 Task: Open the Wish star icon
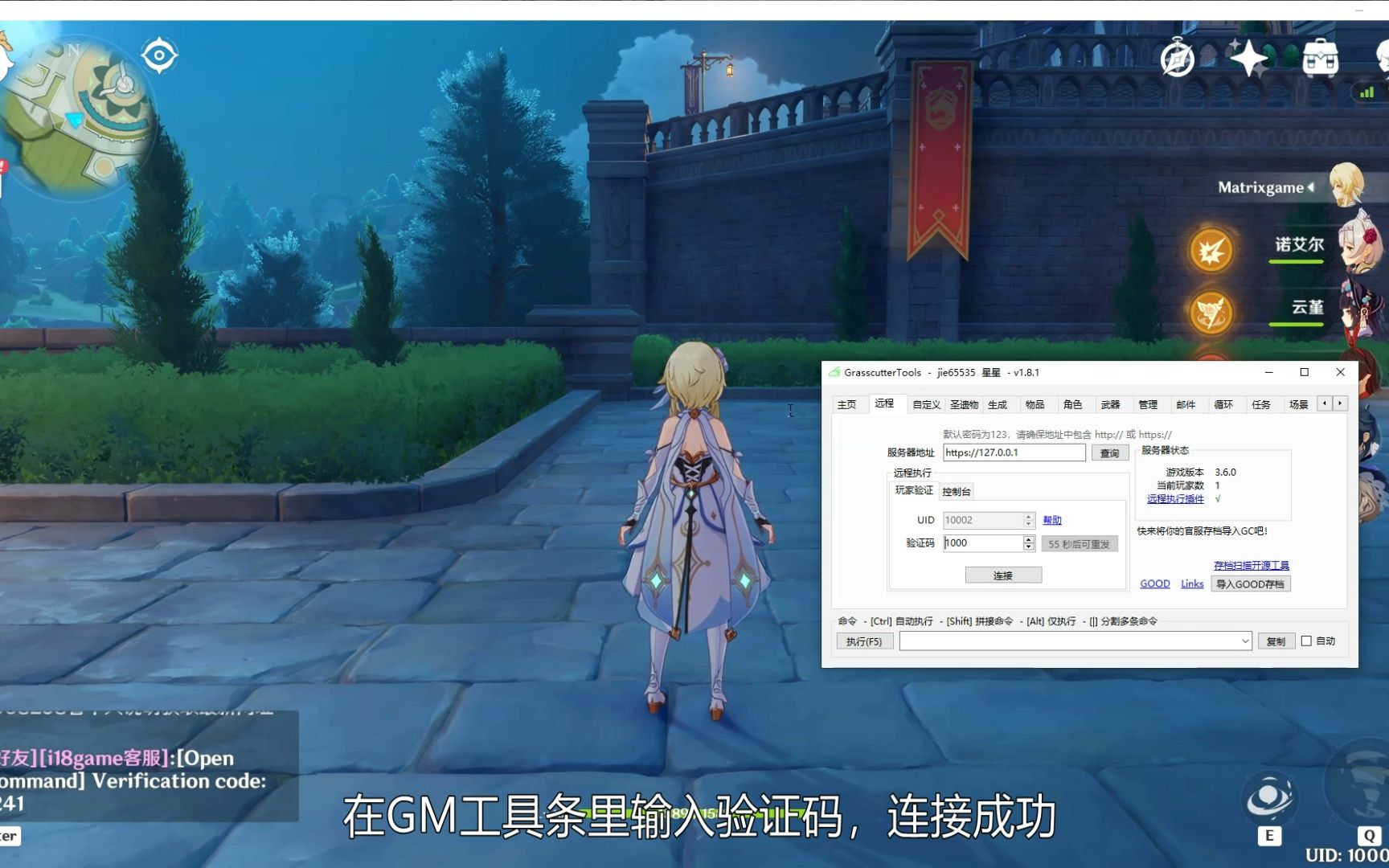click(1248, 57)
